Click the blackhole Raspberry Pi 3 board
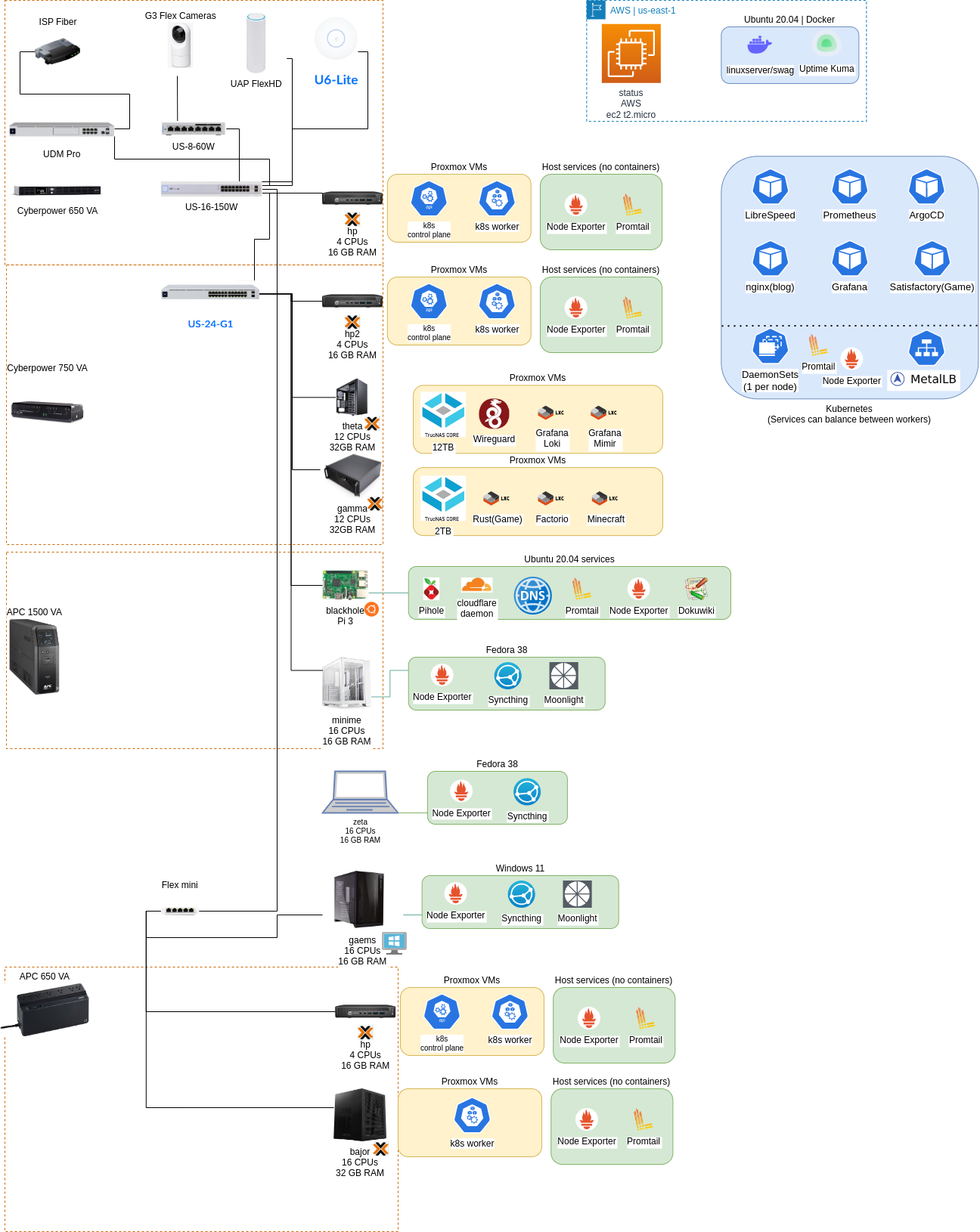The height and width of the screenshot is (1232, 980). [x=345, y=585]
